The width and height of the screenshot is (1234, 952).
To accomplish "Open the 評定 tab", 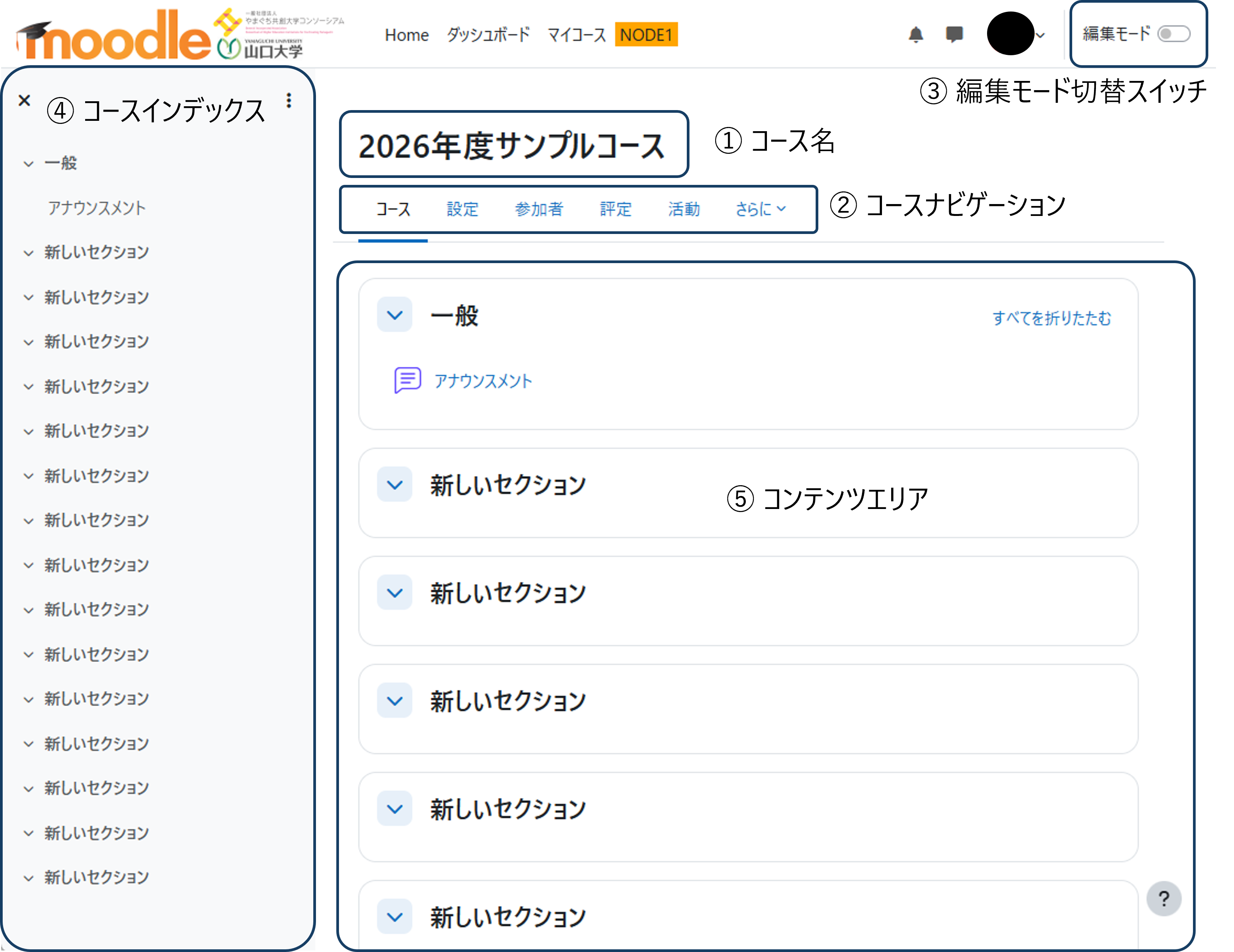I will coord(615,209).
